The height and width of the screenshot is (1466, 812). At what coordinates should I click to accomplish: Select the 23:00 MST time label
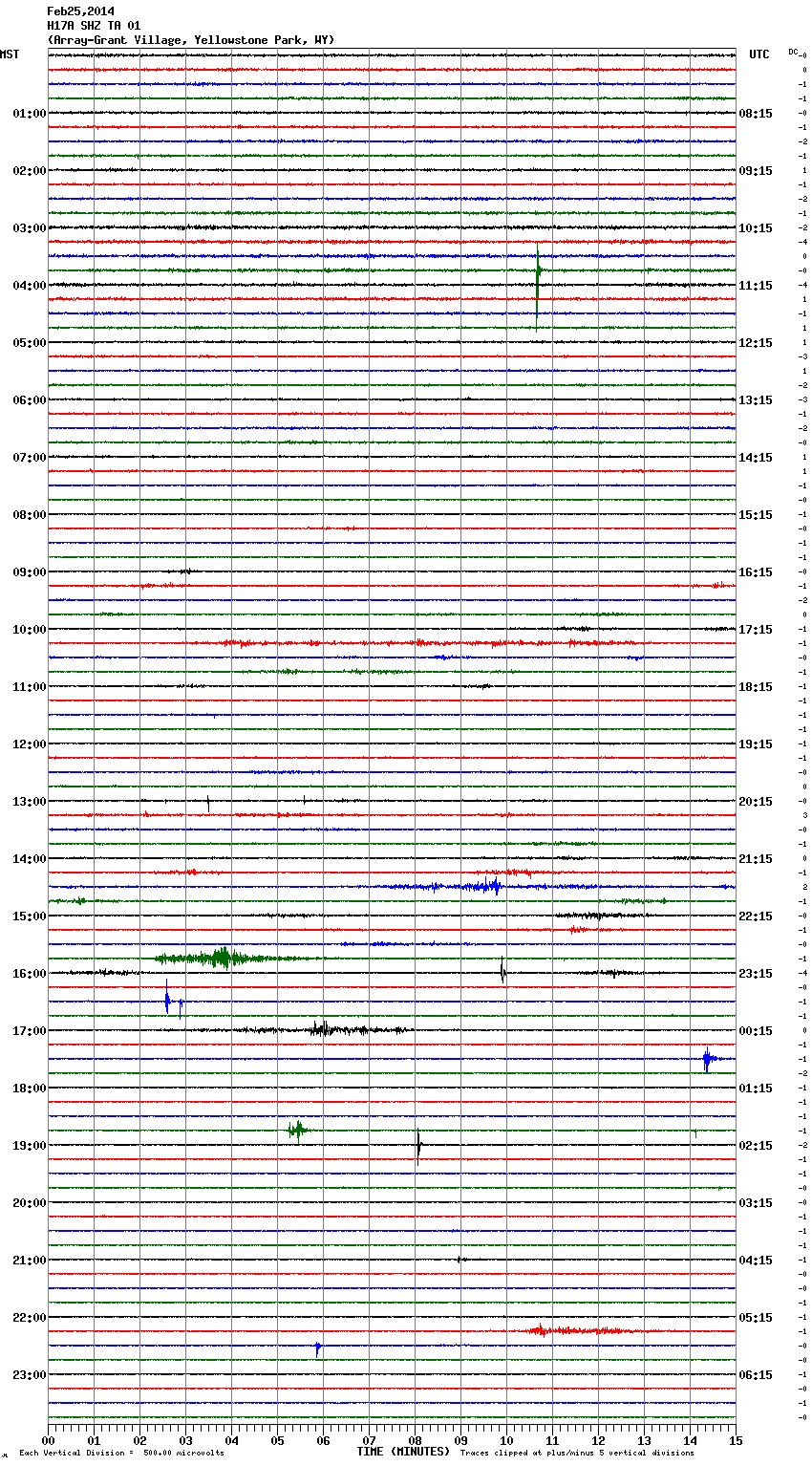(30, 1375)
